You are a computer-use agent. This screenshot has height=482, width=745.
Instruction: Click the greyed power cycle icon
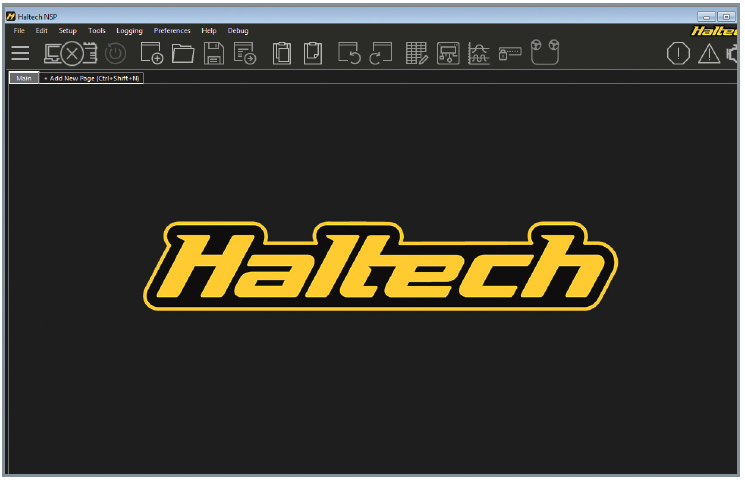[115, 53]
